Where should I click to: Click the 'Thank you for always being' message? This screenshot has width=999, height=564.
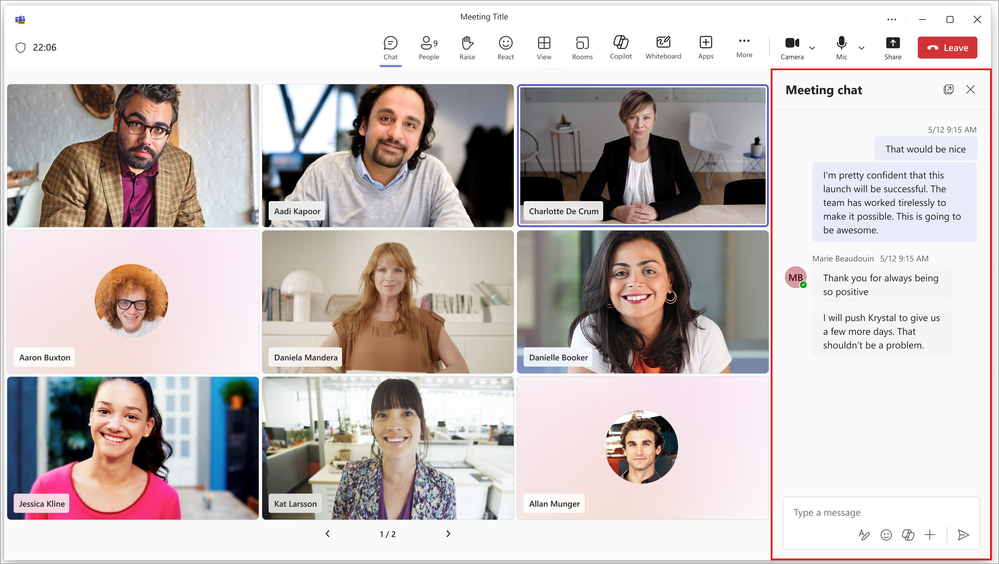(x=882, y=284)
